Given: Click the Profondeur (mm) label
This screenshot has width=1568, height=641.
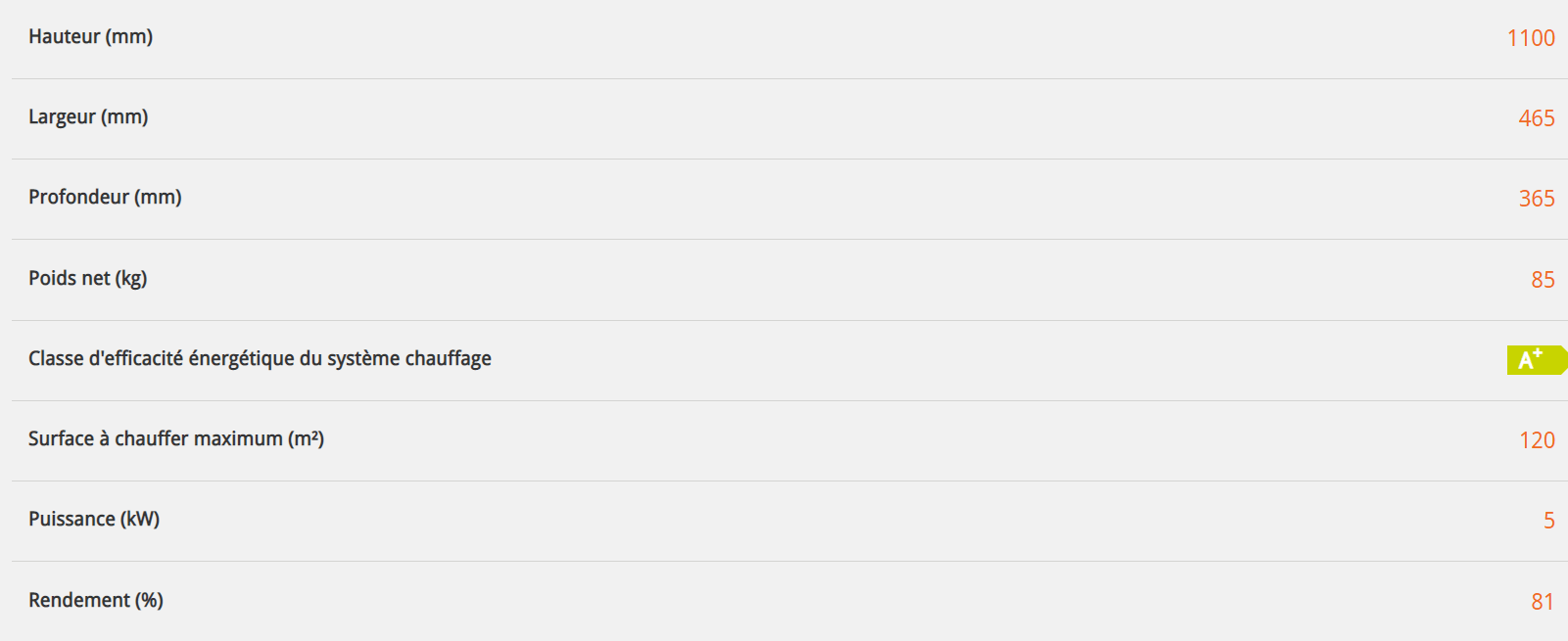Looking at the screenshot, I should 105,198.
